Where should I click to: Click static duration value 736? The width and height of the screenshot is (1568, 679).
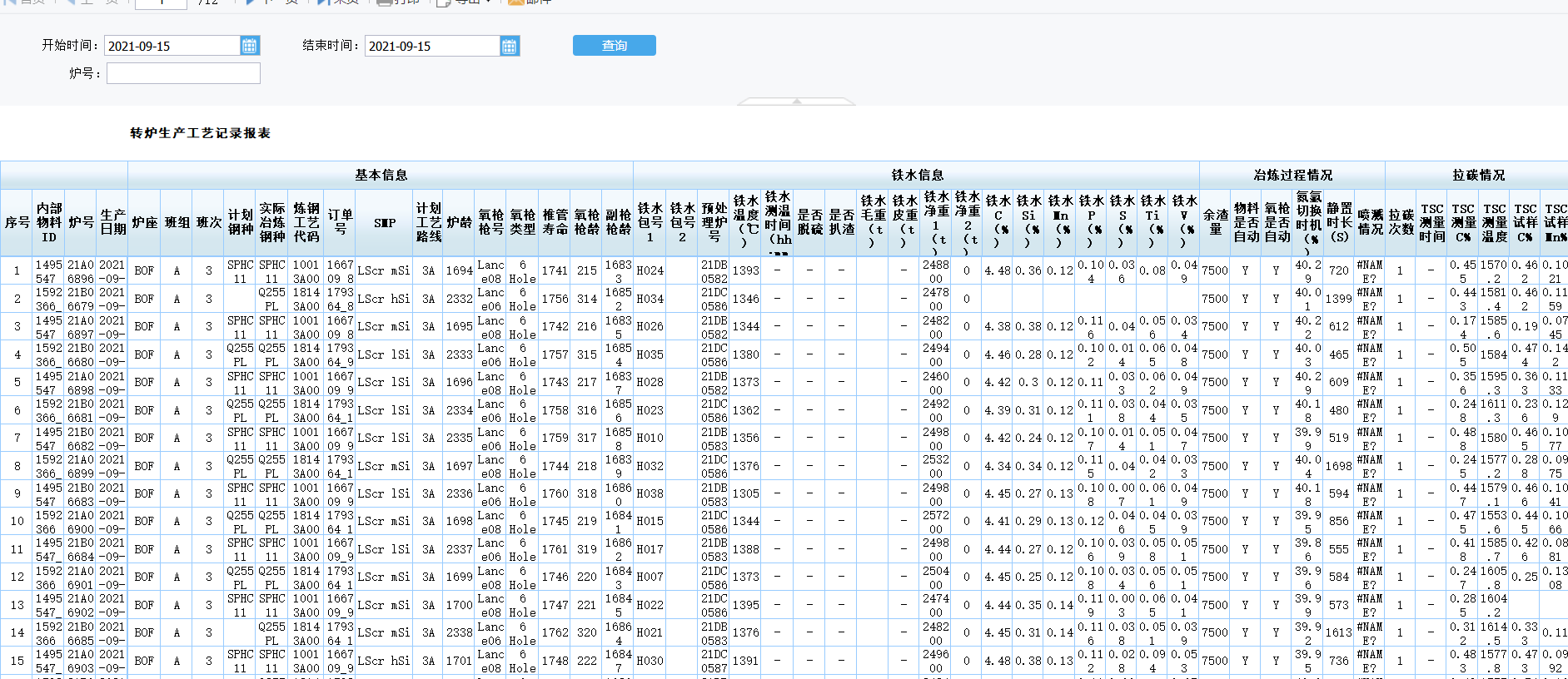coord(1339,661)
